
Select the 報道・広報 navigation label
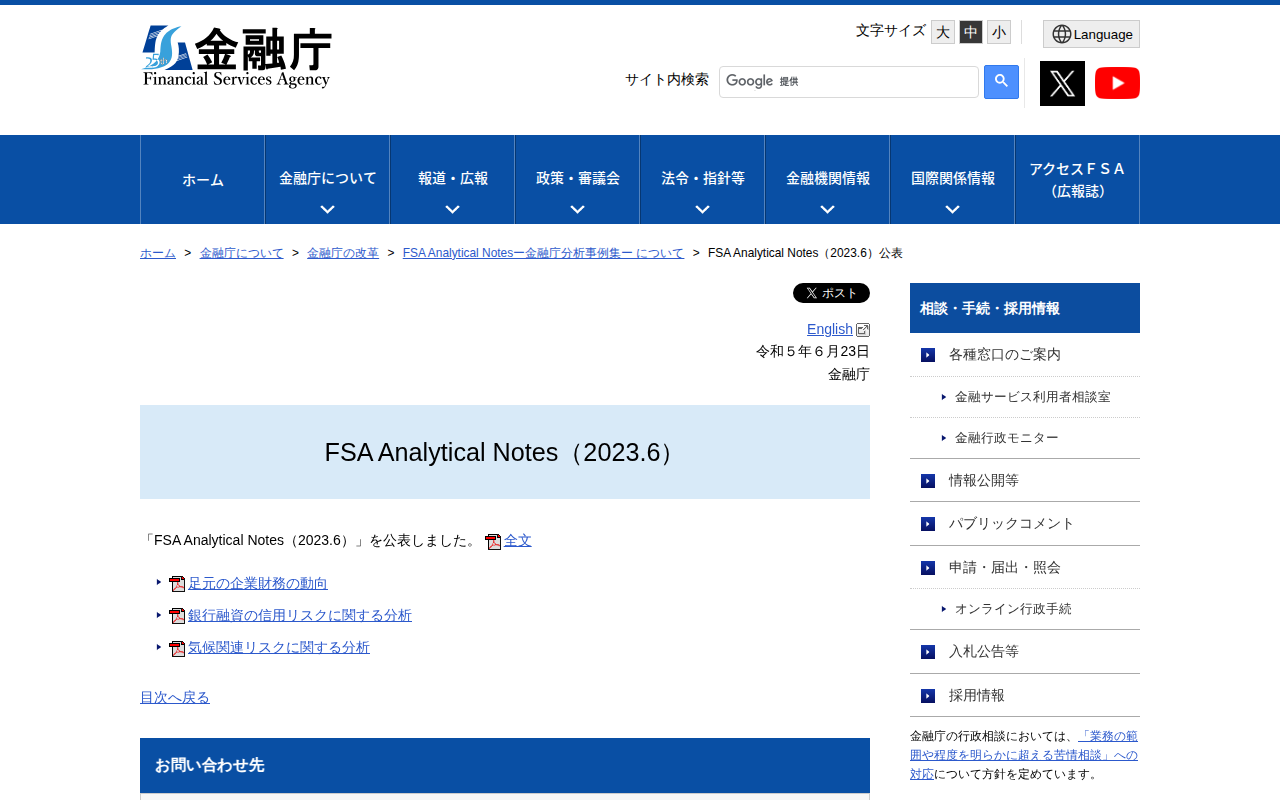coord(452,178)
